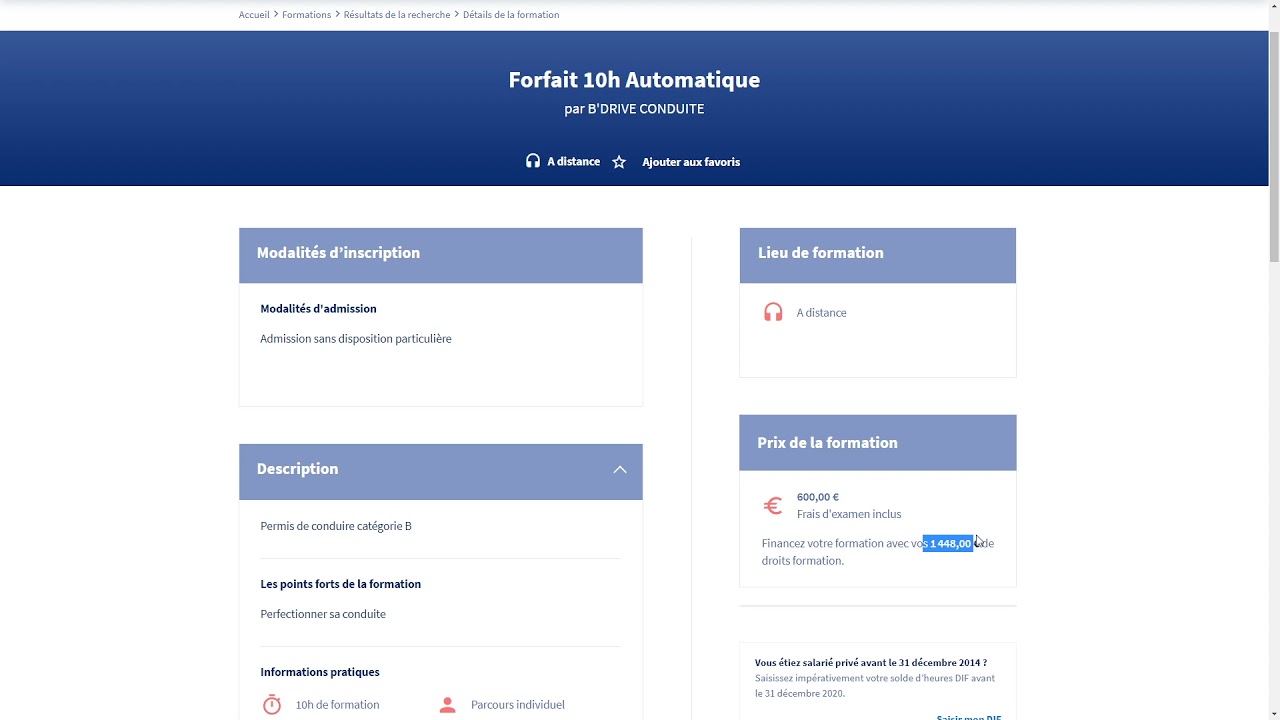Click the Description section header

(x=440, y=471)
